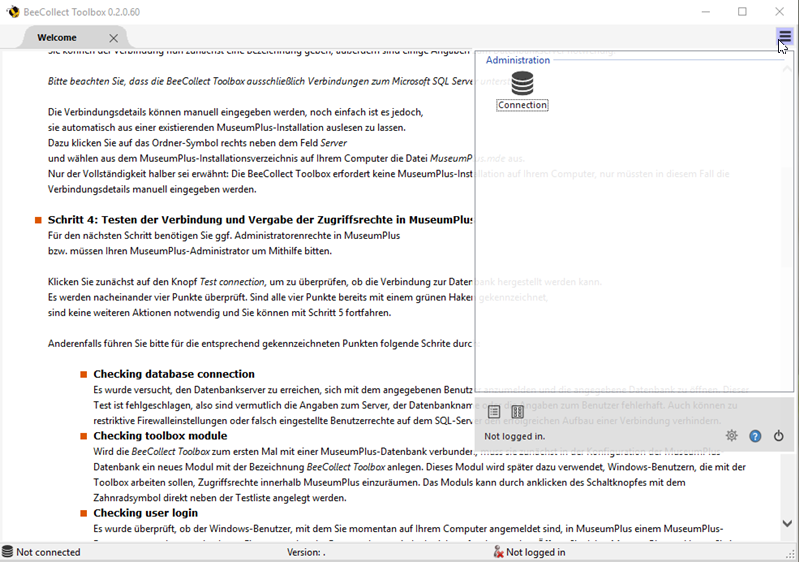
Task: Switch menu panel to tile columns view
Action: [517, 412]
